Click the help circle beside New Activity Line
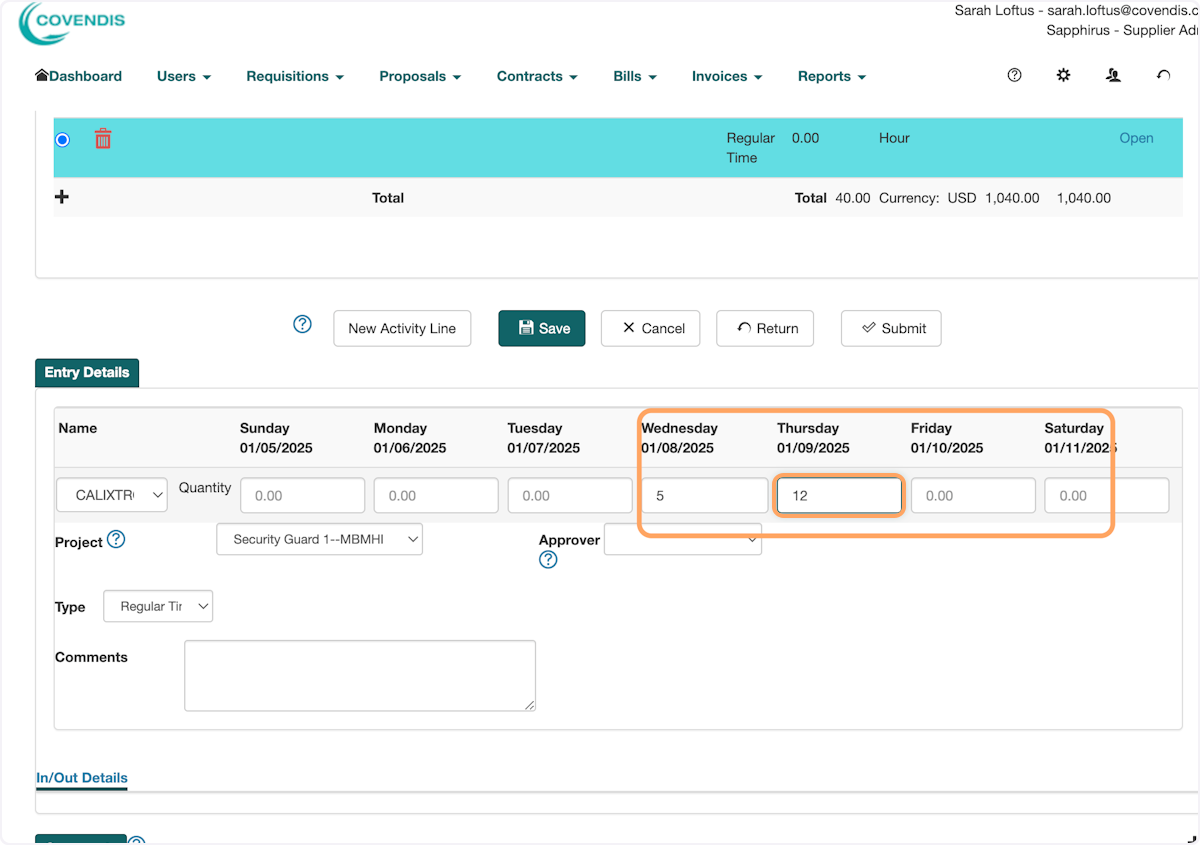1200x845 pixels. tap(302, 324)
